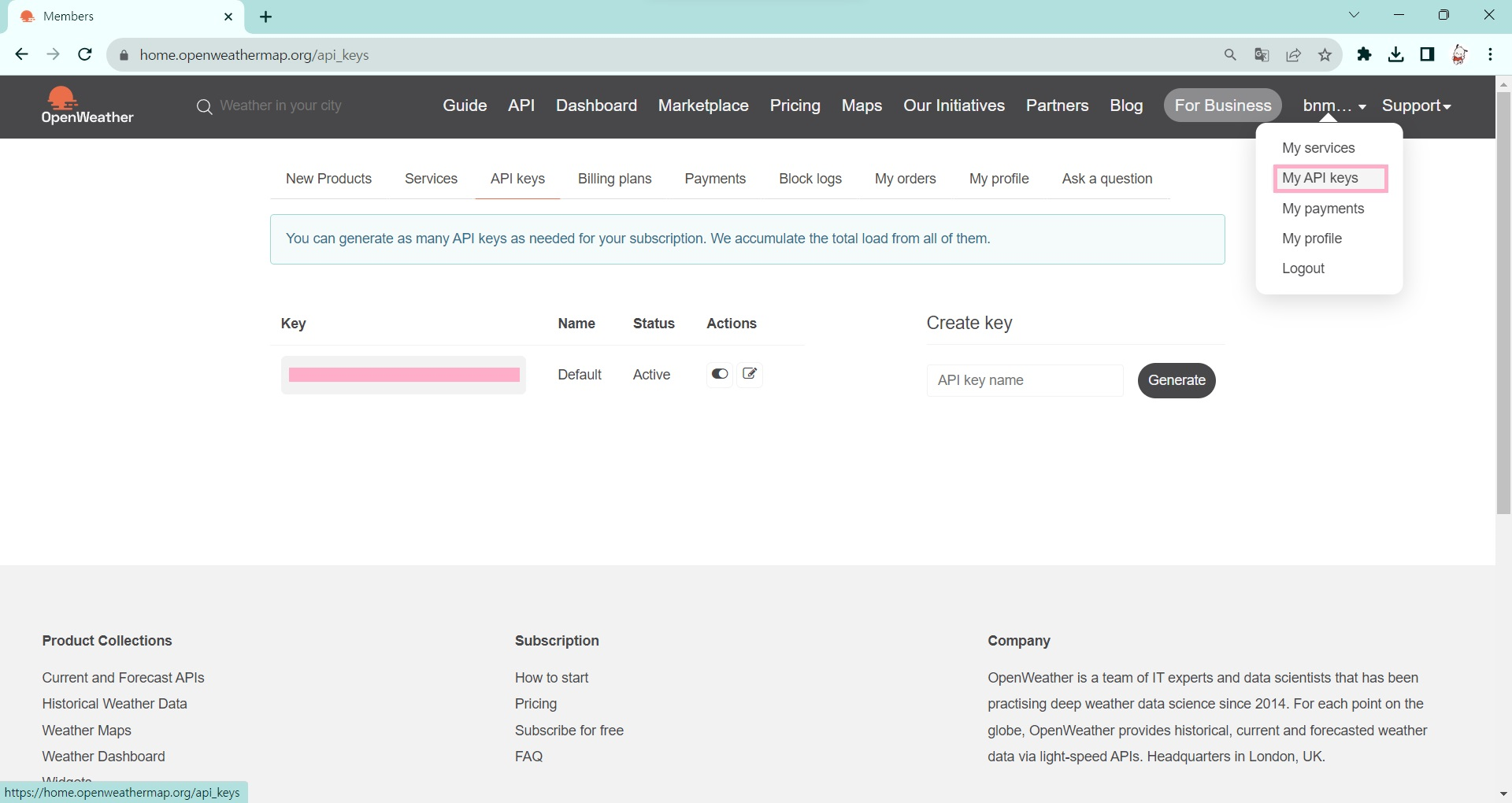Edit the Default API key name

[x=750, y=374]
